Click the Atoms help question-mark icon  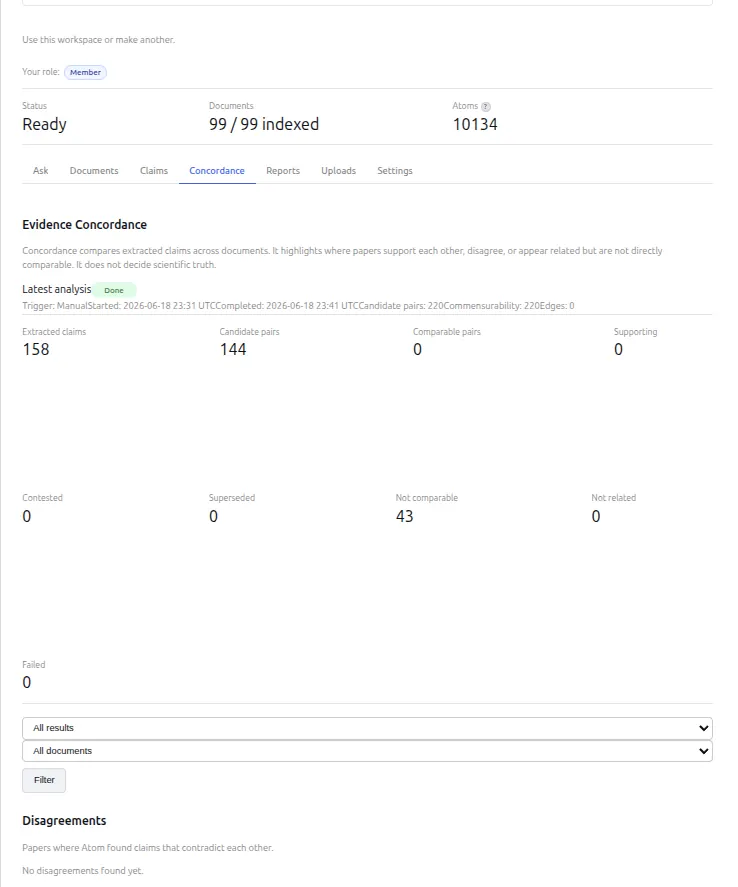coord(486,106)
